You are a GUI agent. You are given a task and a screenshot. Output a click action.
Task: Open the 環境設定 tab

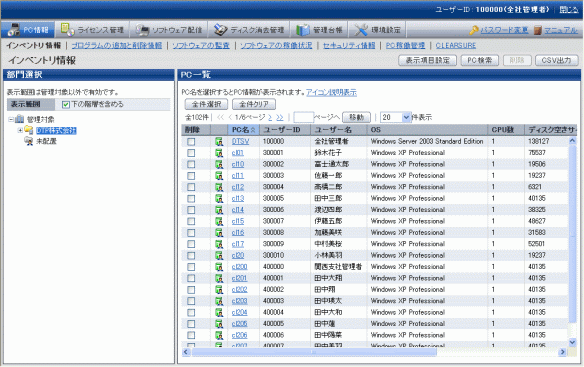coord(377,30)
